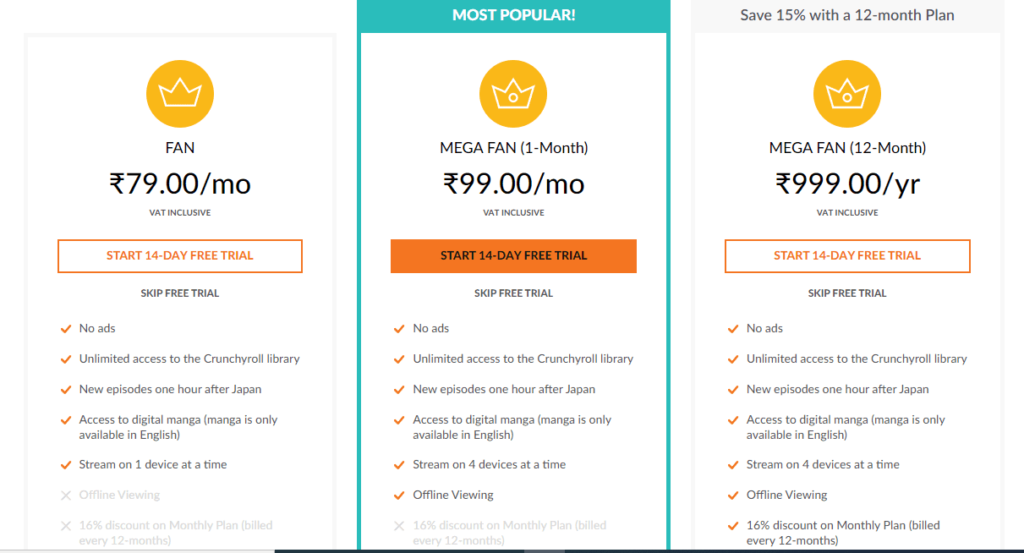Click the FAN plan crown icon
Image resolution: width=1024 pixels, height=553 pixels.
coord(180,94)
